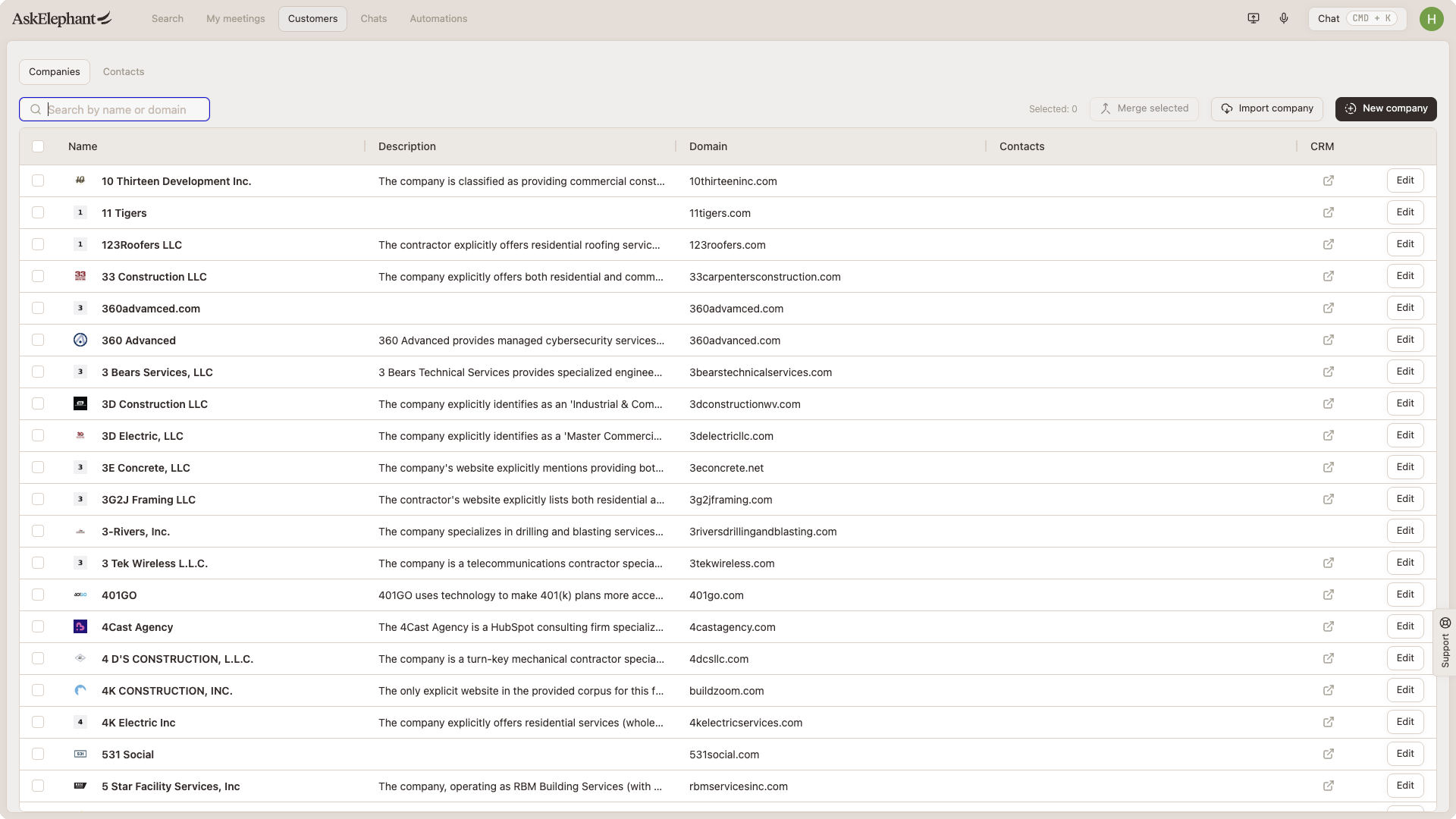Open the screen share monitor icon
The height and width of the screenshot is (819, 1456).
pos(1254,18)
